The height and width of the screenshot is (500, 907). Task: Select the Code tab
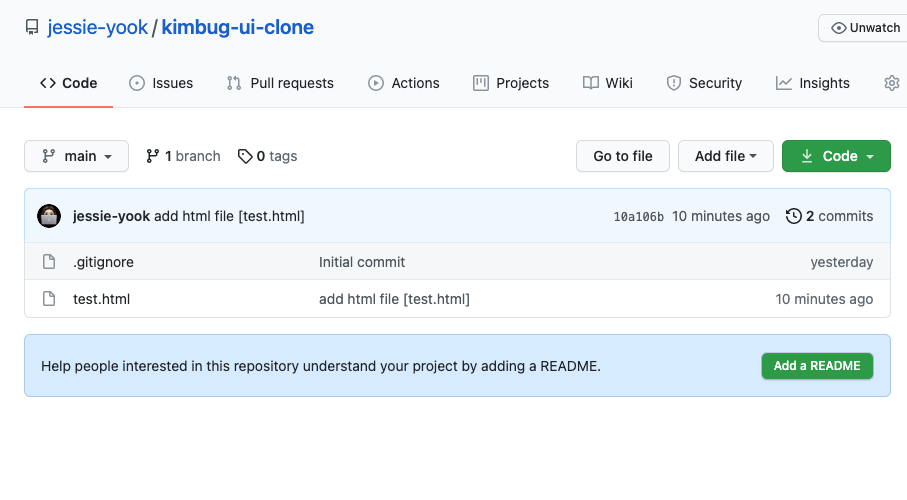(x=68, y=83)
